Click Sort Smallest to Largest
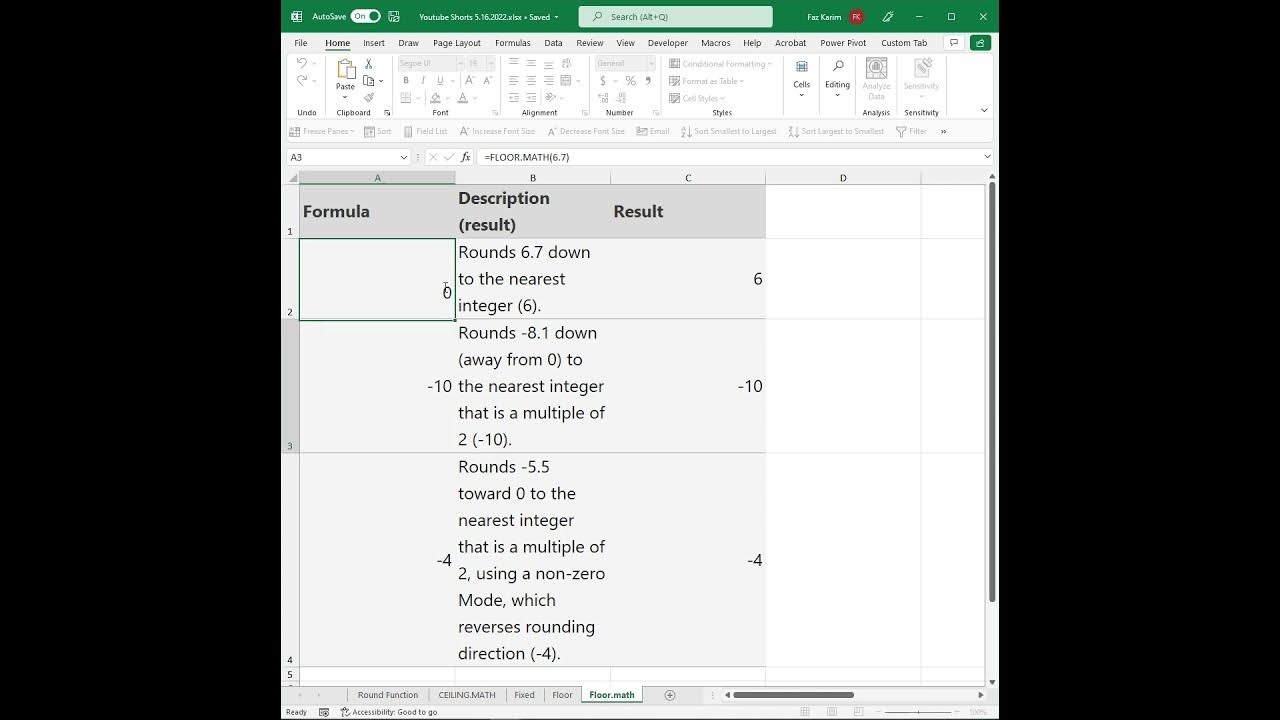Screen dimensions: 1280x720 point(729,131)
